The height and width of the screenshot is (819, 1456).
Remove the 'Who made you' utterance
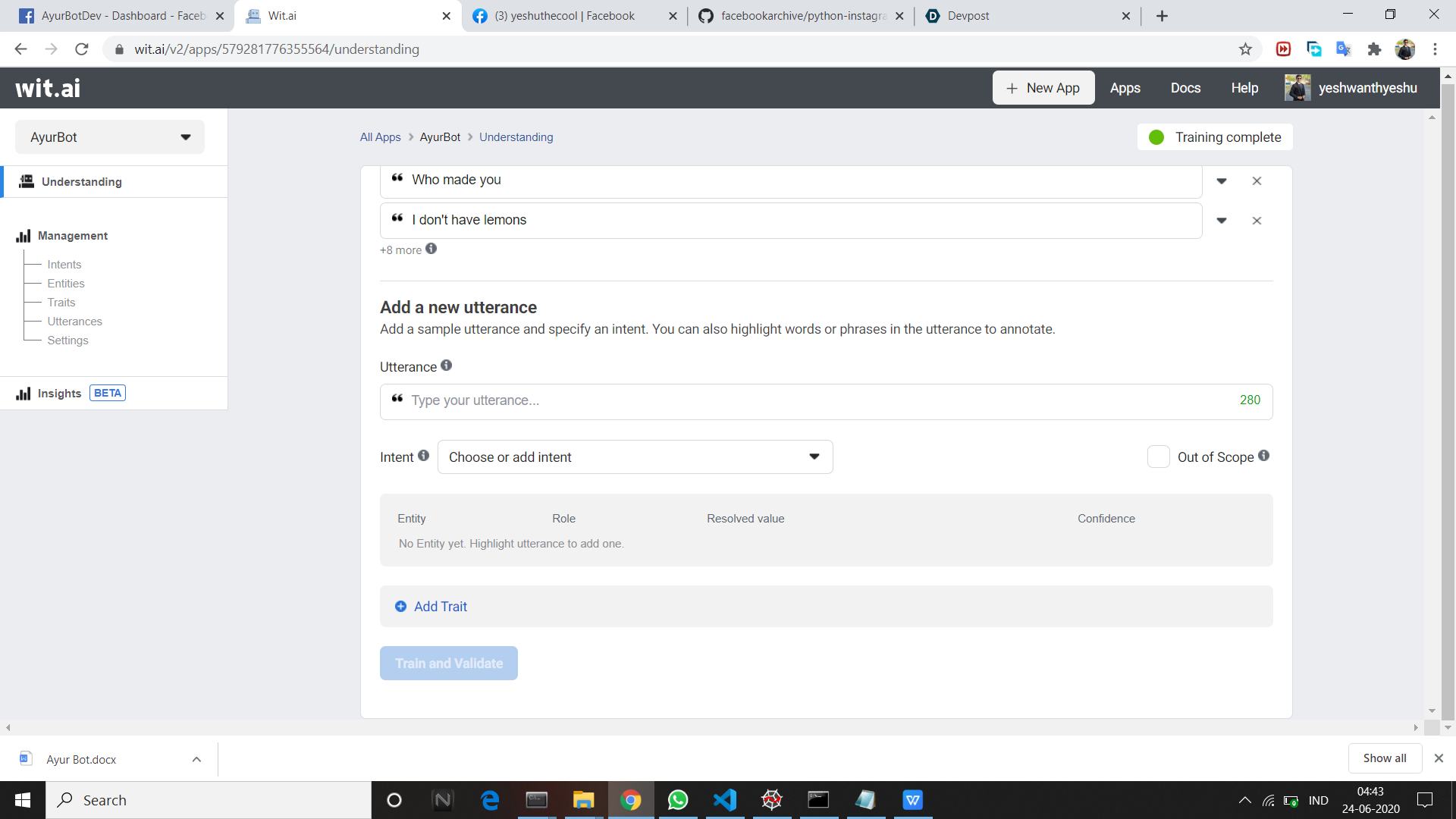(1257, 181)
